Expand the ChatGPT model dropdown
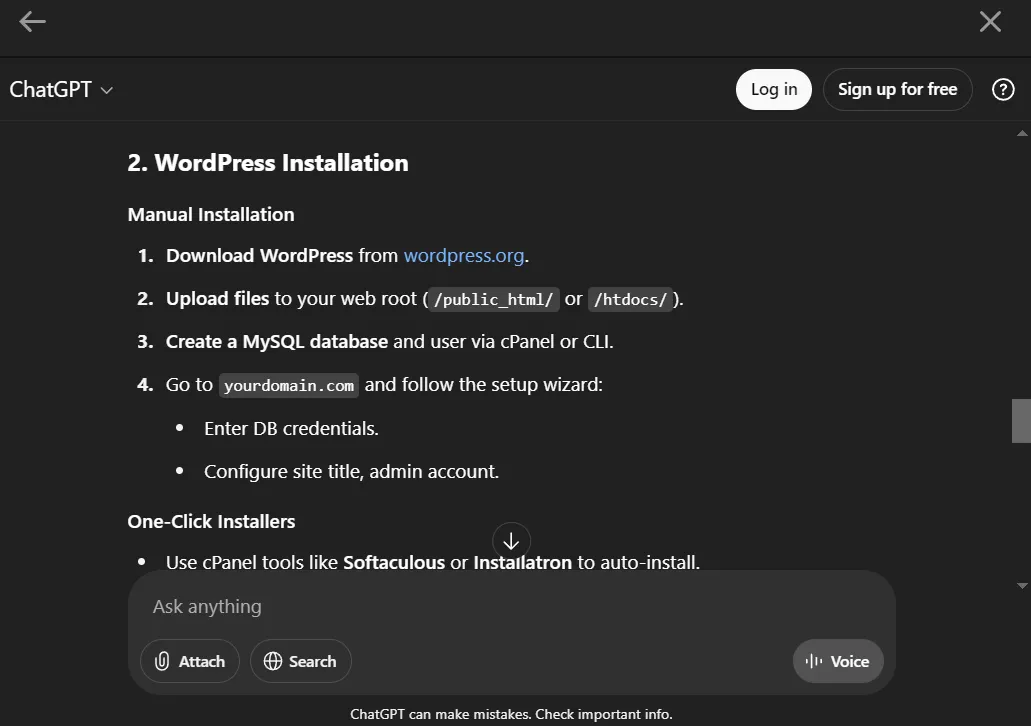Viewport: 1031px width, 726px height. pyautogui.click(x=61, y=90)
